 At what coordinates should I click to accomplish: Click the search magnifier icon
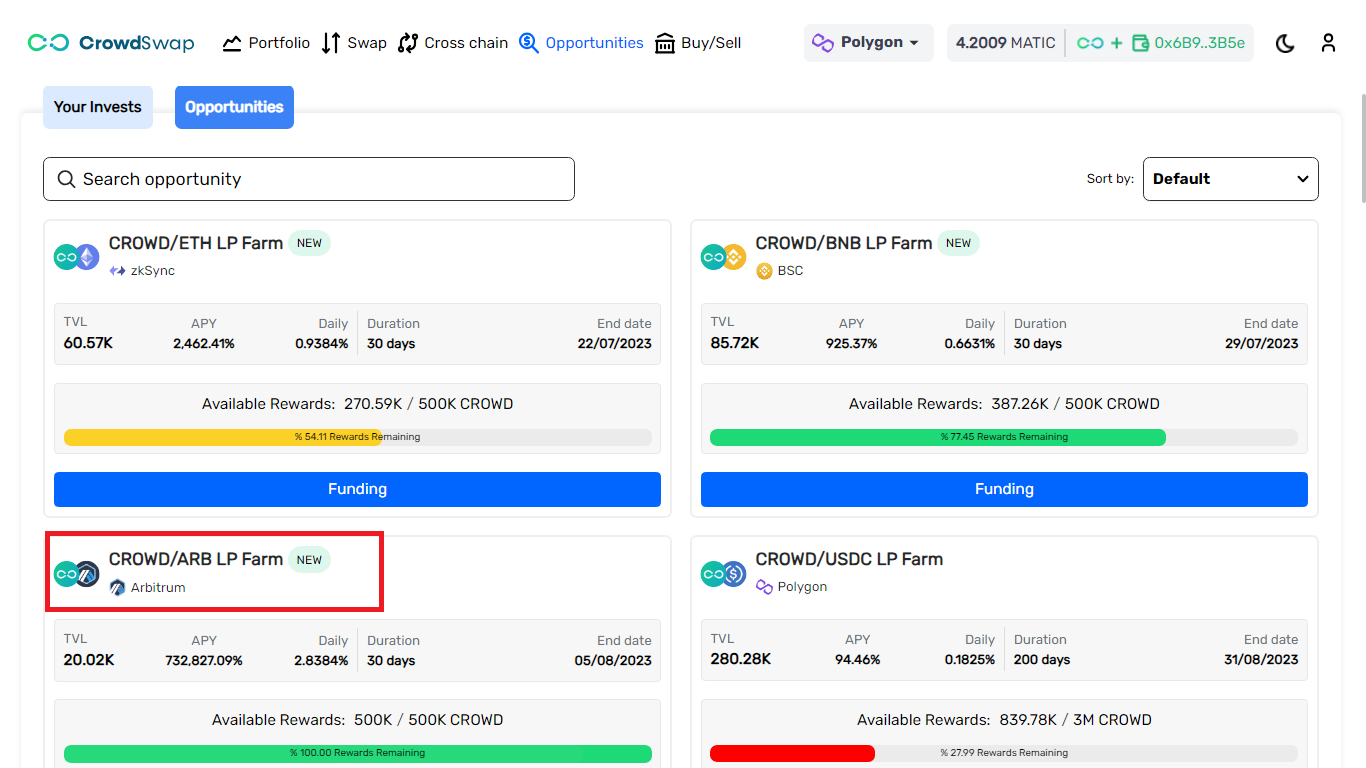(67, 179)
